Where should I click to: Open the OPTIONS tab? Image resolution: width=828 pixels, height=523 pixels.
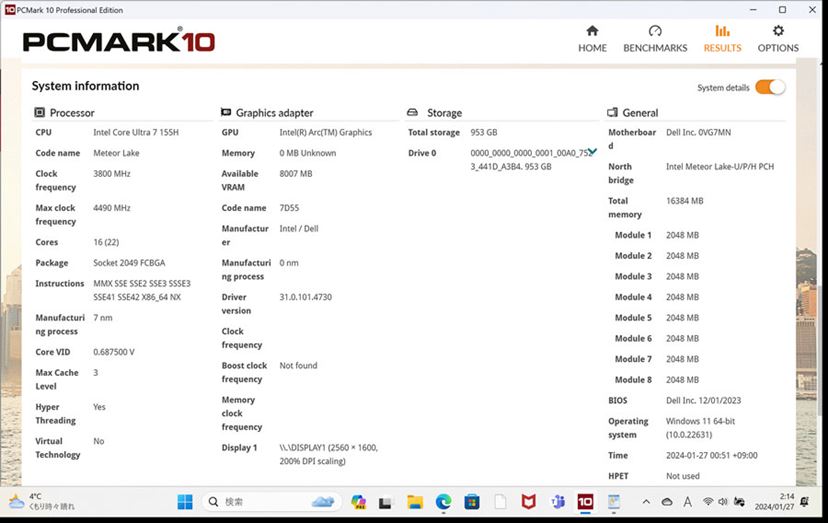point(778,39)
